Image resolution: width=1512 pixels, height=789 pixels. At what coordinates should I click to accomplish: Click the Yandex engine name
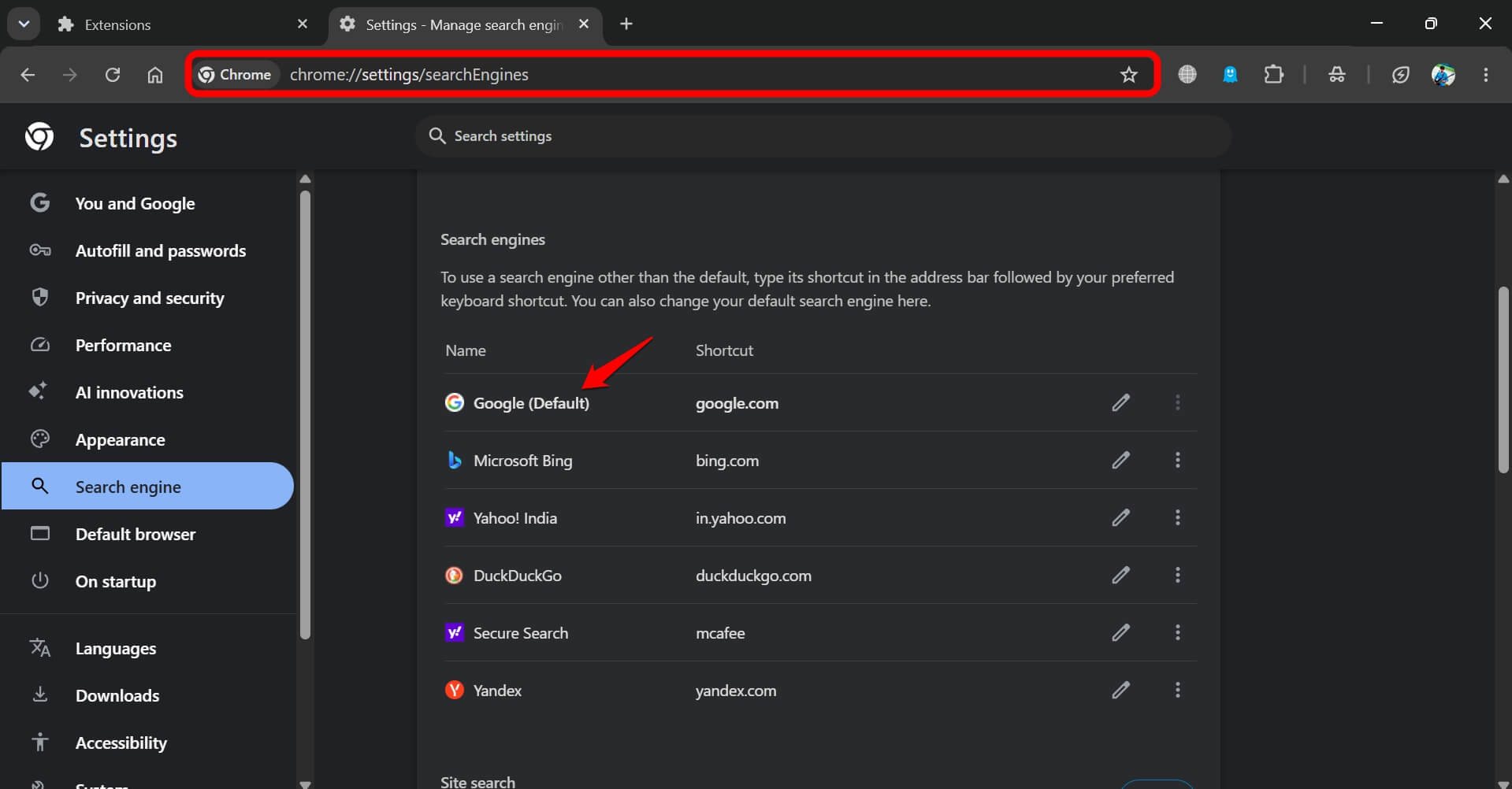[497, 691]
